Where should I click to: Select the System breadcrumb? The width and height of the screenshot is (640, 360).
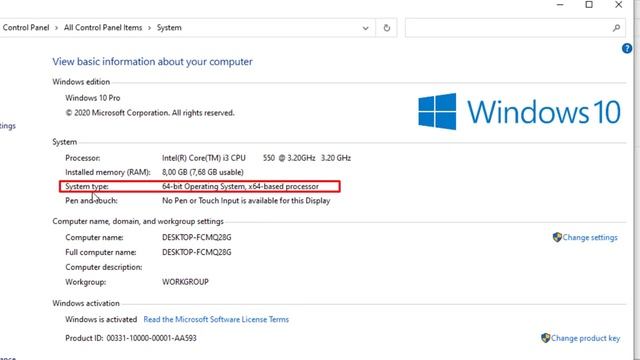[169, 28]
